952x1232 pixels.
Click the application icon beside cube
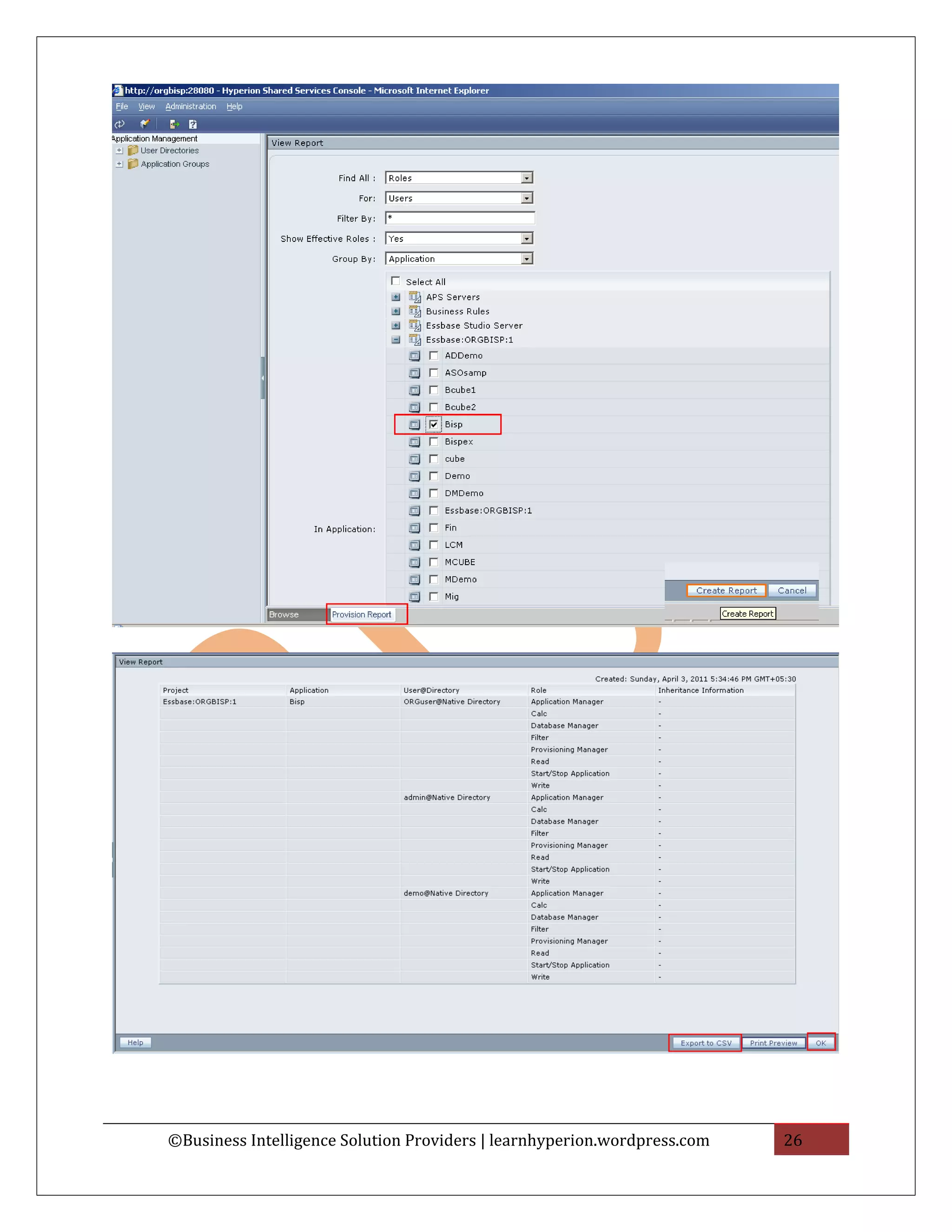tap(415, 459)
